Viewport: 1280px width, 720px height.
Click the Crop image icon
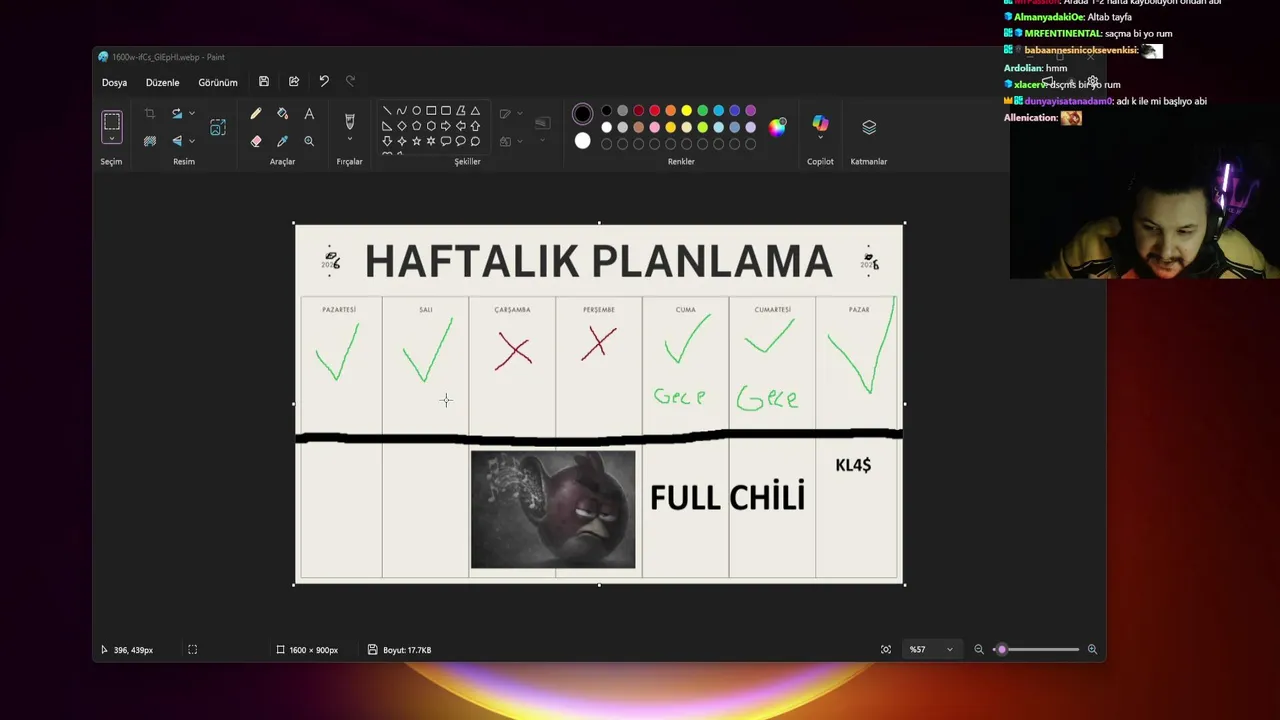[149, 113]
